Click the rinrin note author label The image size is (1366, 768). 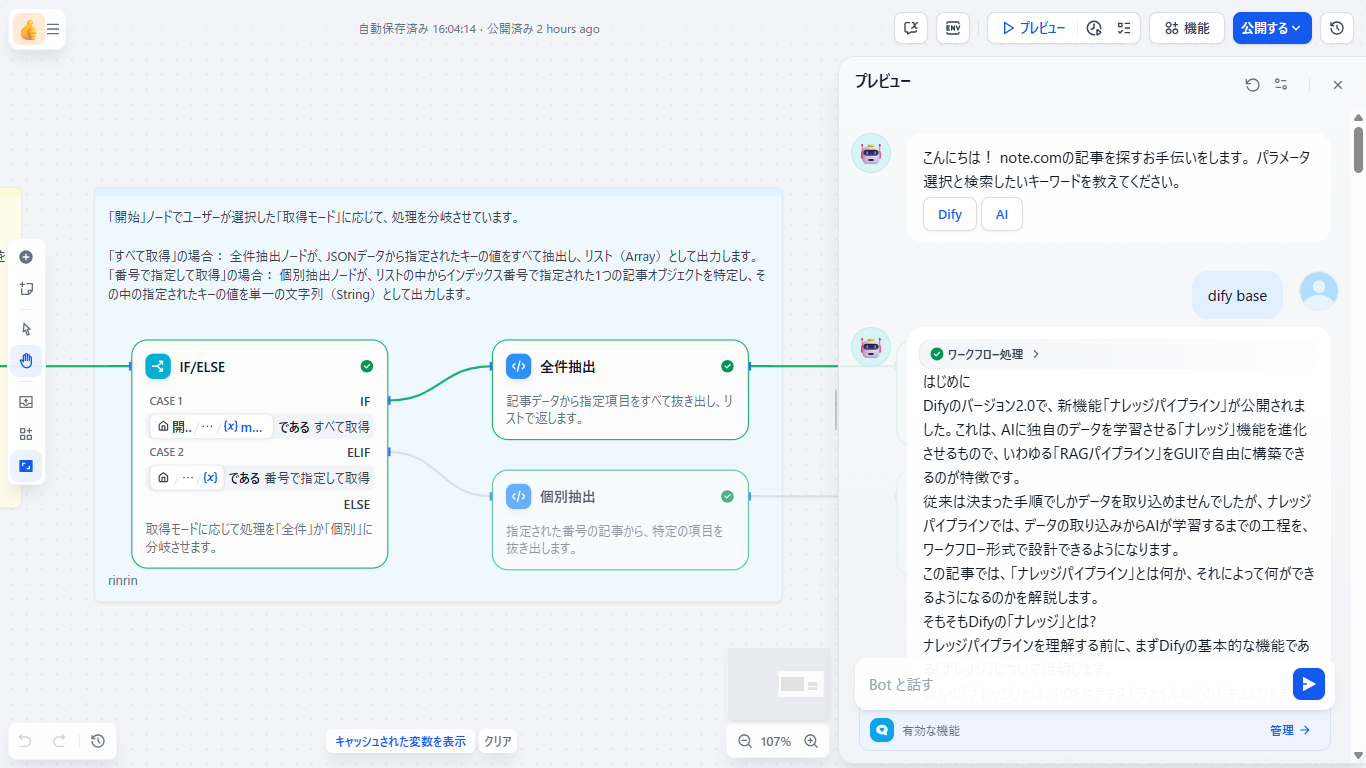click(x=123, y=581)
